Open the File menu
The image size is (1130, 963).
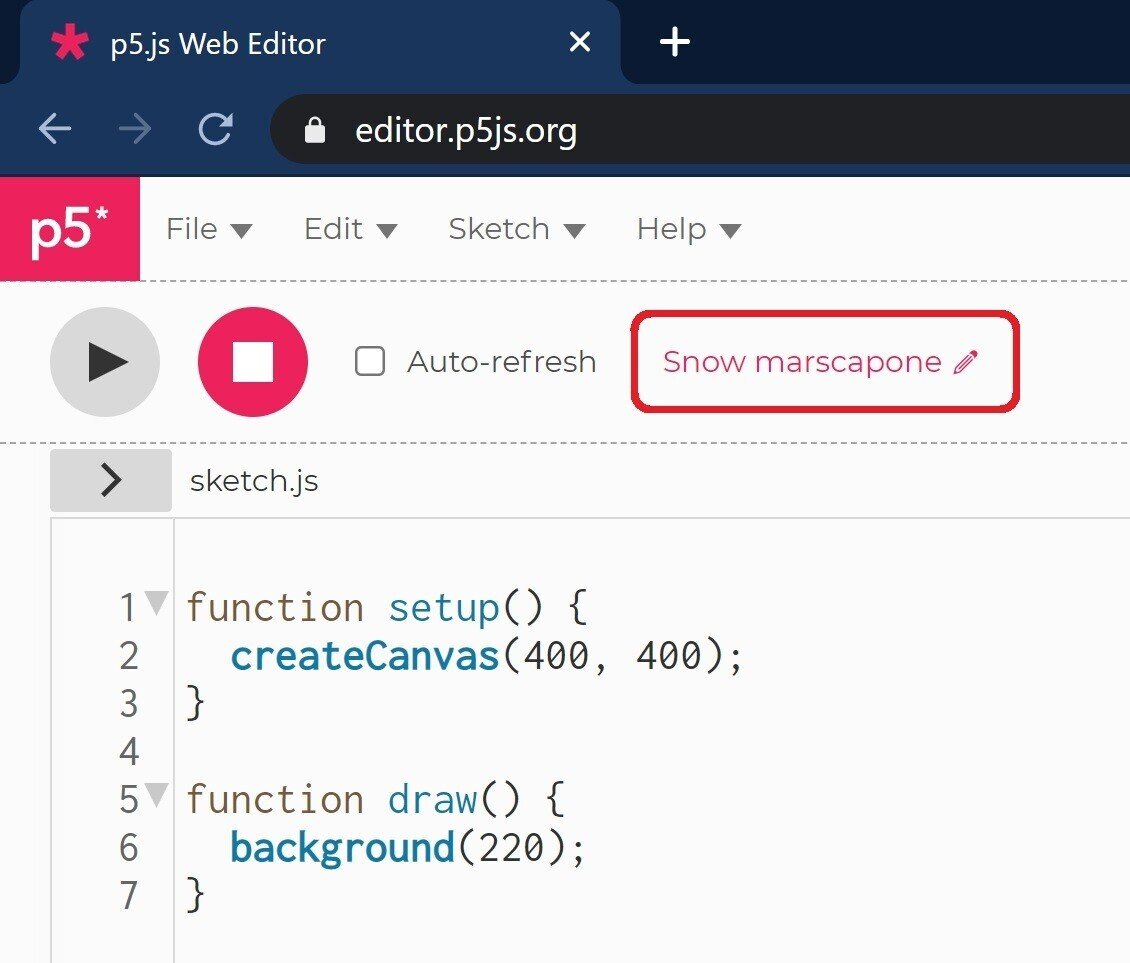click(209, 229)
